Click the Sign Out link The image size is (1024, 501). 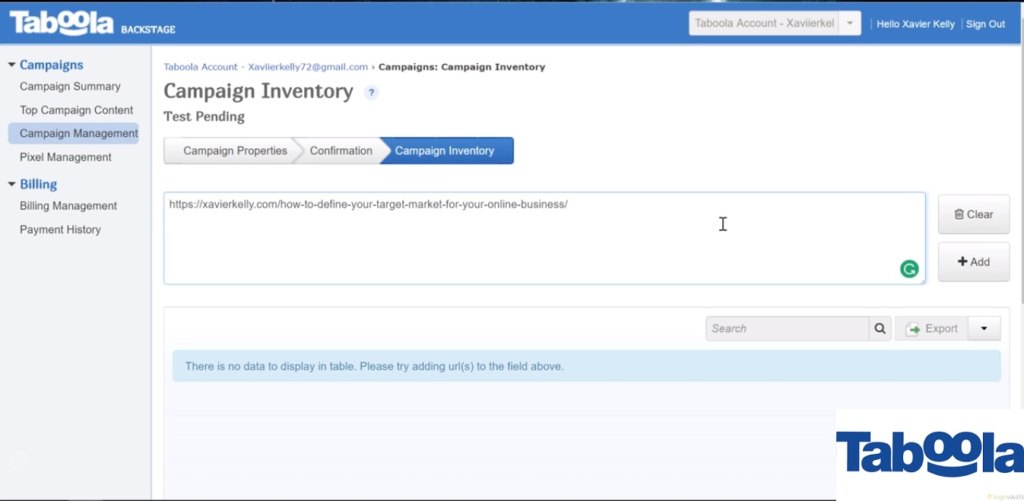click(x=985, y=24)
